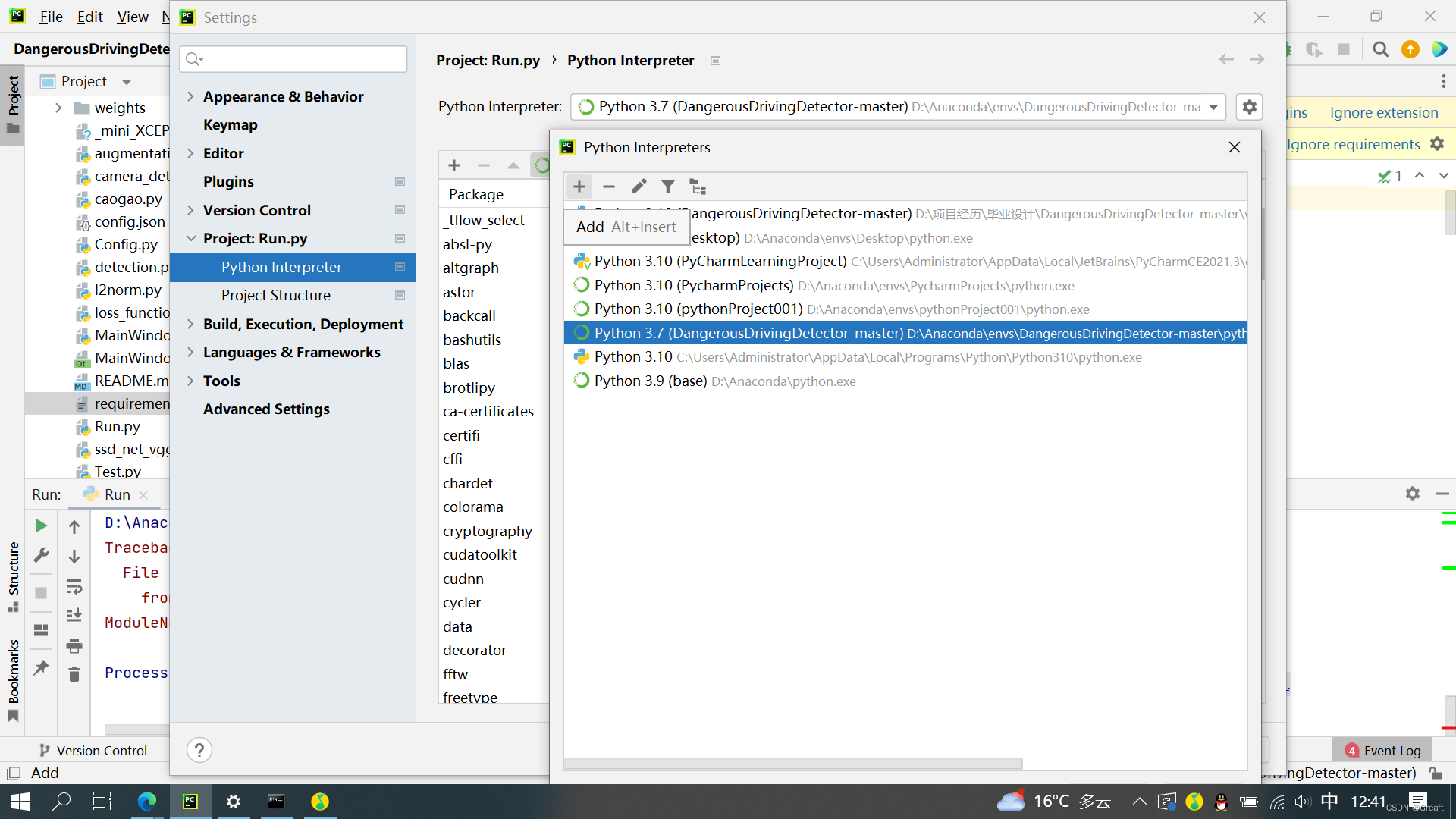Image resolution: width=1456 pixels, height=819 pixels.
Task: Open run configuration wrench icon
Action: coord(42,556)
